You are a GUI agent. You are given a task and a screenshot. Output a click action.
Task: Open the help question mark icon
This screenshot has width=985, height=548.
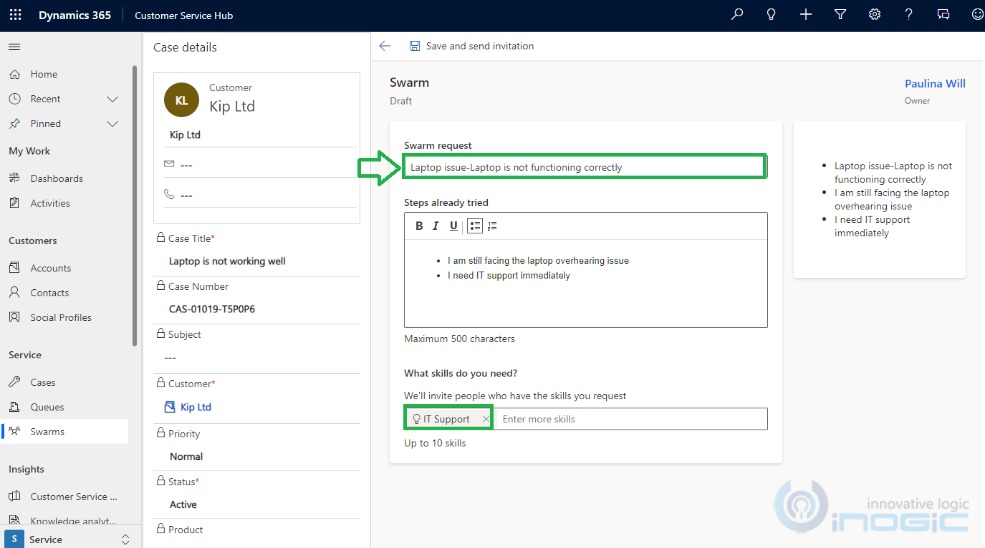tap(908, 14)
